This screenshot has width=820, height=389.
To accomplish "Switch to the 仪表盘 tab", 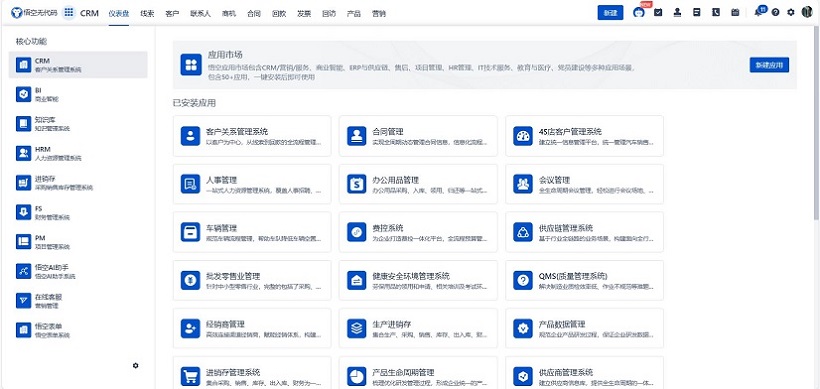I will 119,14.
